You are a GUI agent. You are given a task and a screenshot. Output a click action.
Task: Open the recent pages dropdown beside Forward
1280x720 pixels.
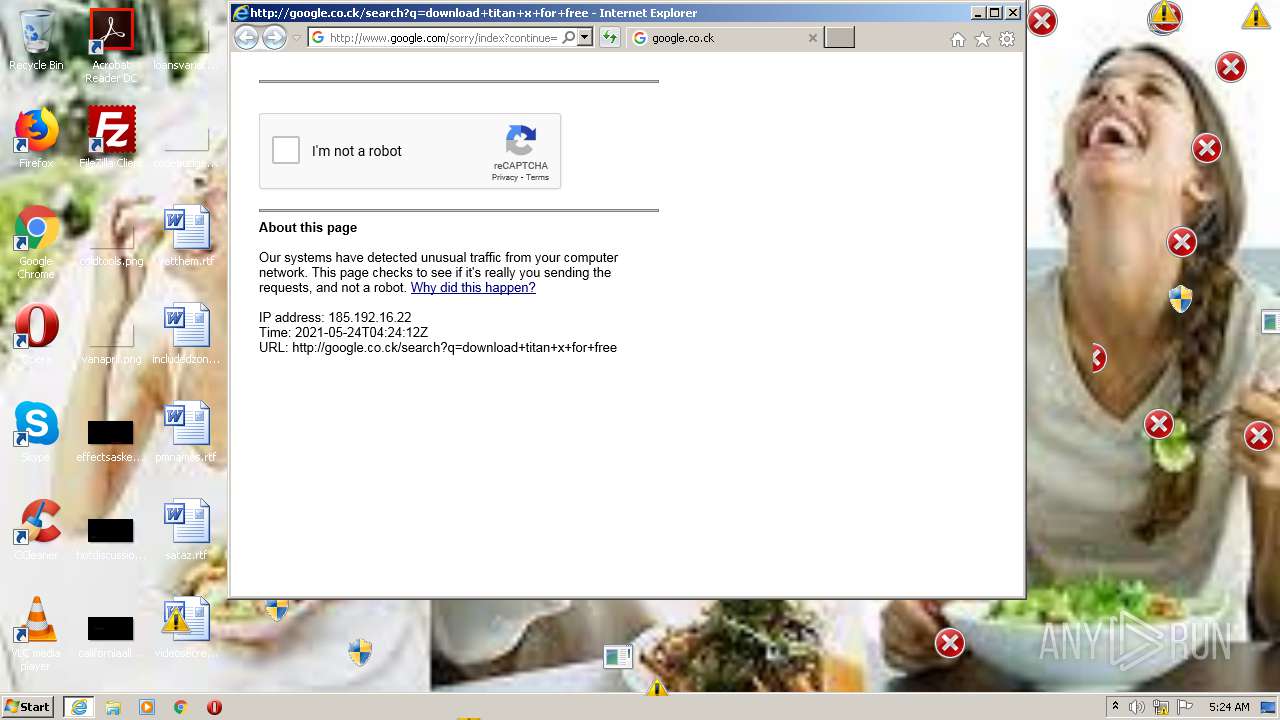297,39
